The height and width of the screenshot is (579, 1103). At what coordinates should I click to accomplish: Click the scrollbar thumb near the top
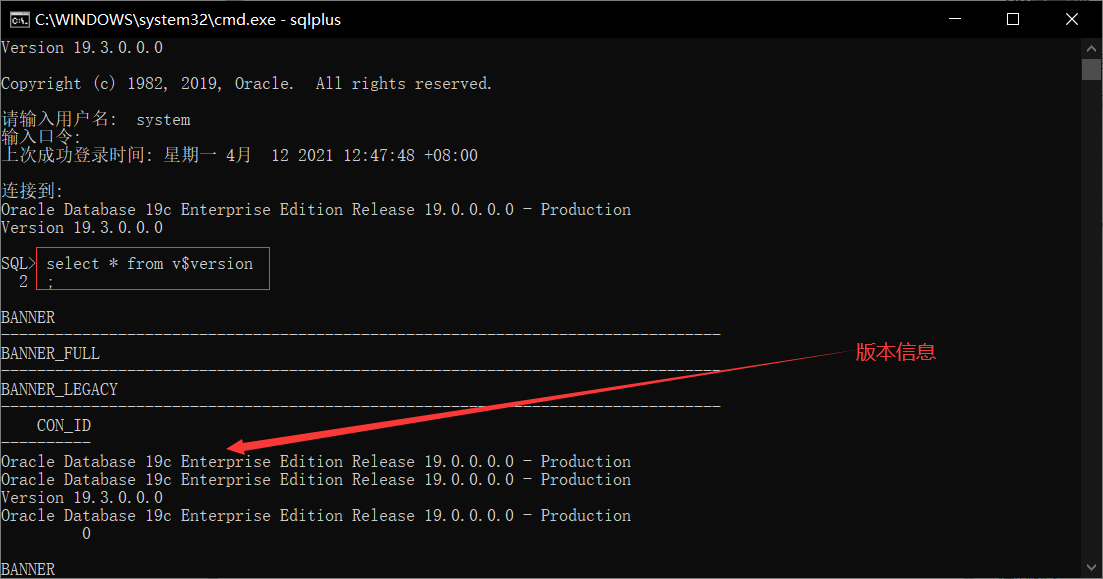click(x=1091, y=68)
